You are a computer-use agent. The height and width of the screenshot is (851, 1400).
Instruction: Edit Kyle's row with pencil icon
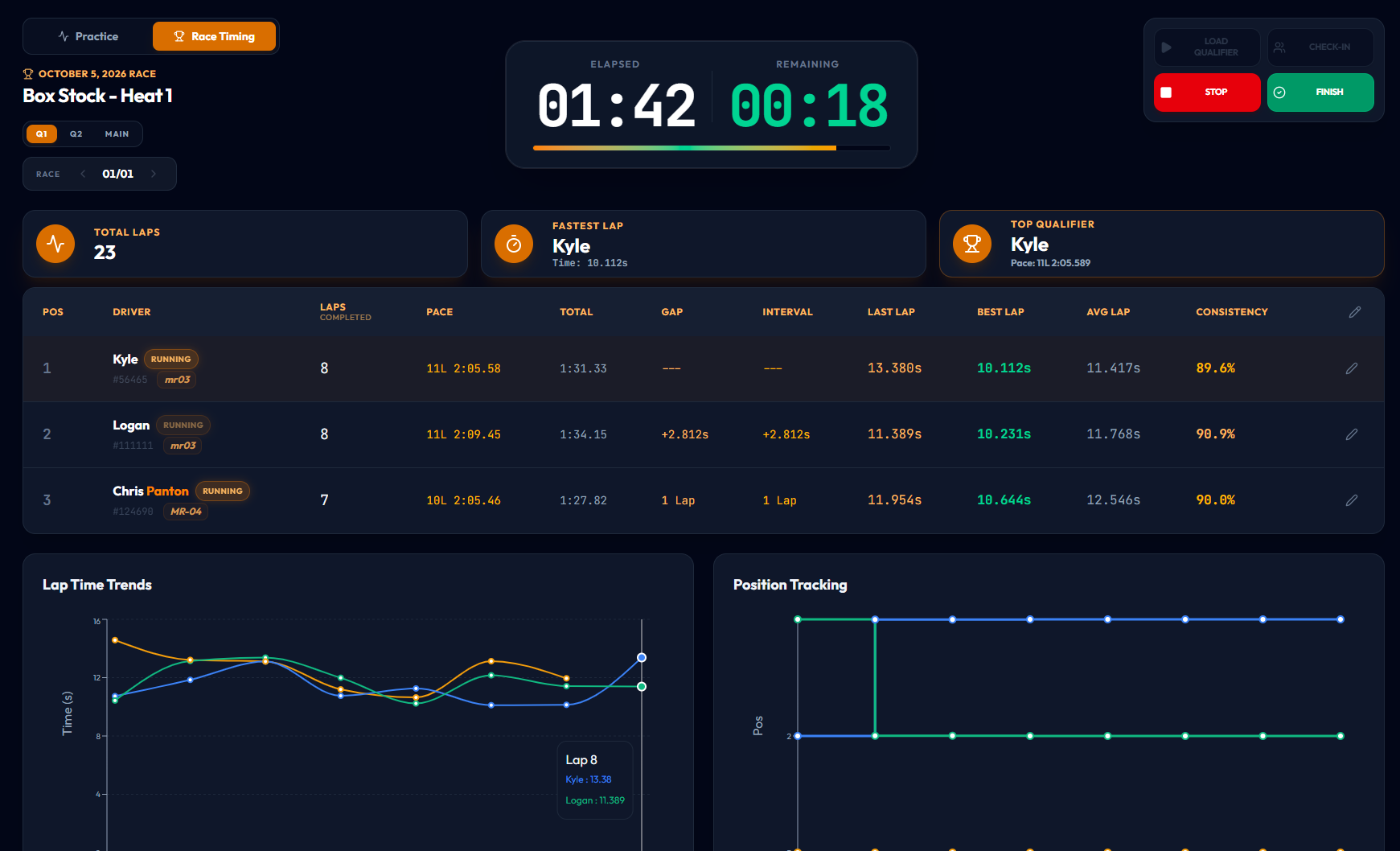(1352, 368)
